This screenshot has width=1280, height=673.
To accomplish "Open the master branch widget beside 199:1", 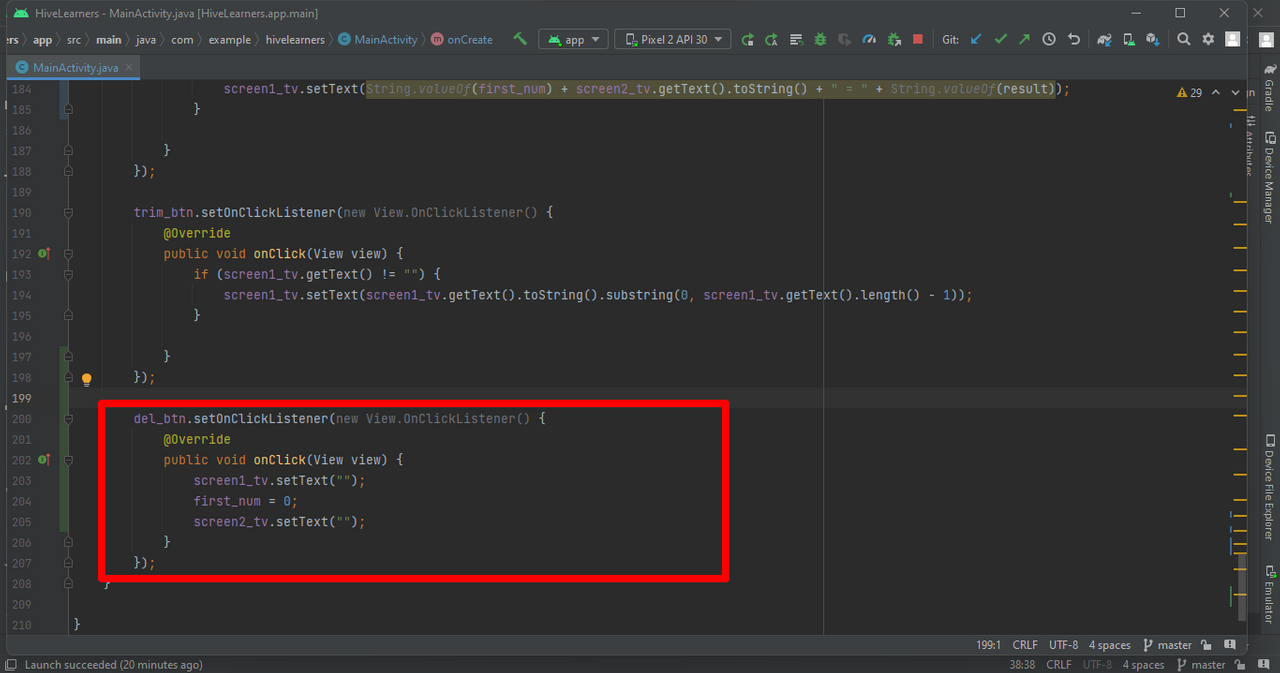I will (1168, 645).
